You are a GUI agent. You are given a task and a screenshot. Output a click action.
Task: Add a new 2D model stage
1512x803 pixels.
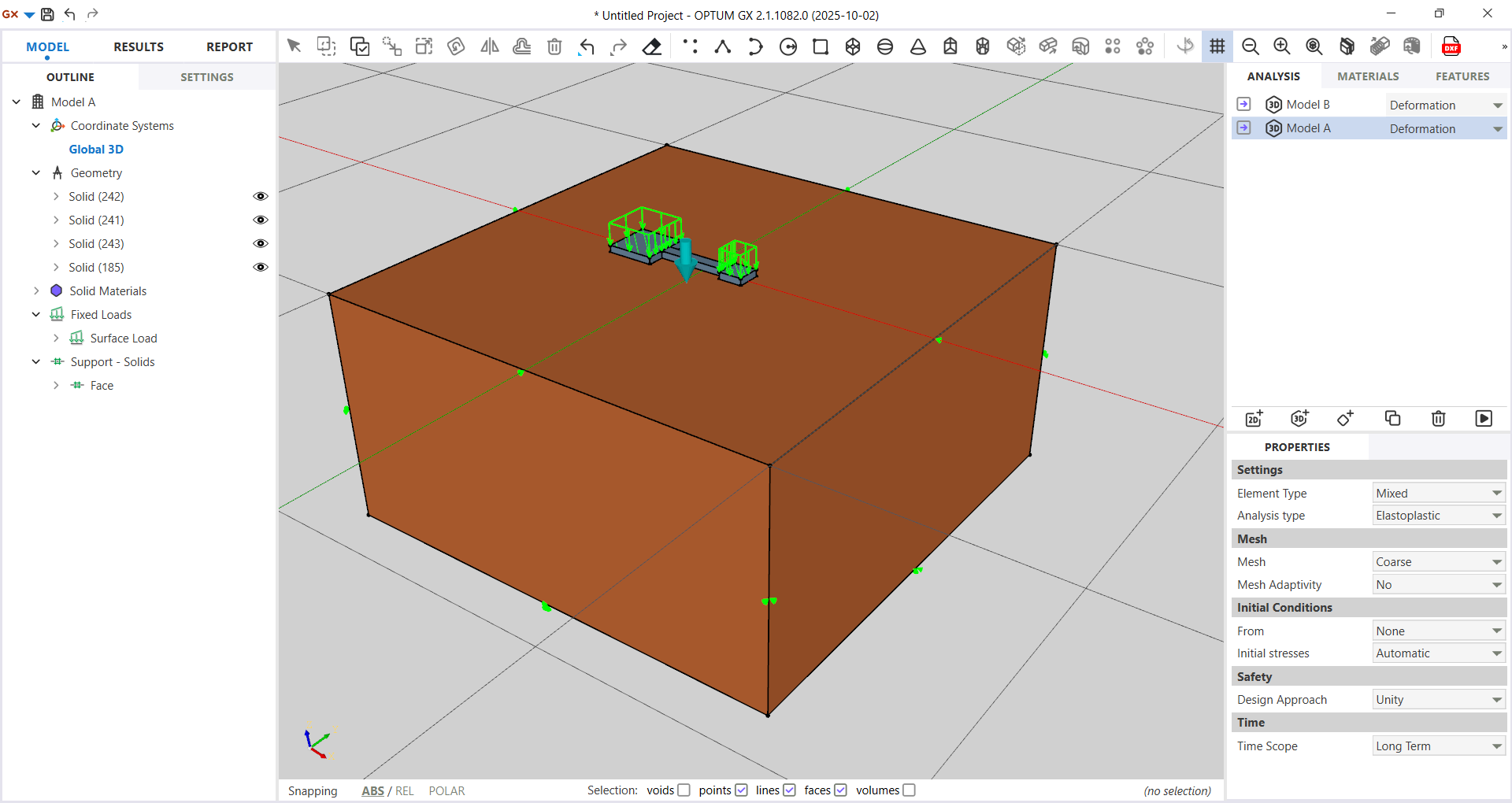1254,418
